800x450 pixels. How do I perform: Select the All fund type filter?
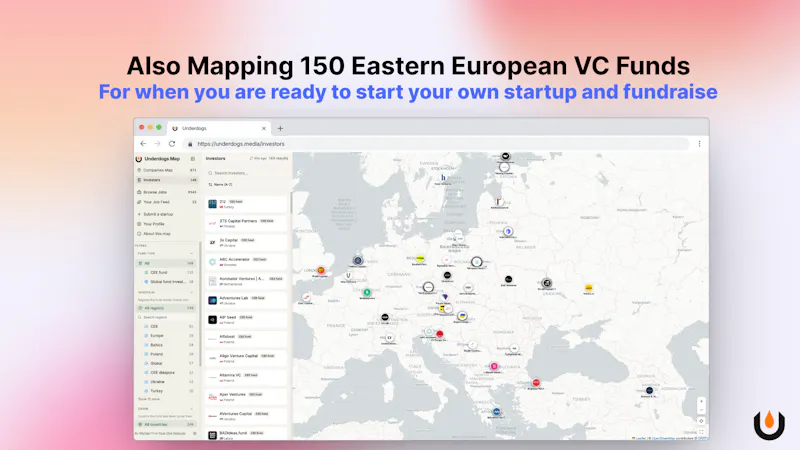[x=166, y=263]
